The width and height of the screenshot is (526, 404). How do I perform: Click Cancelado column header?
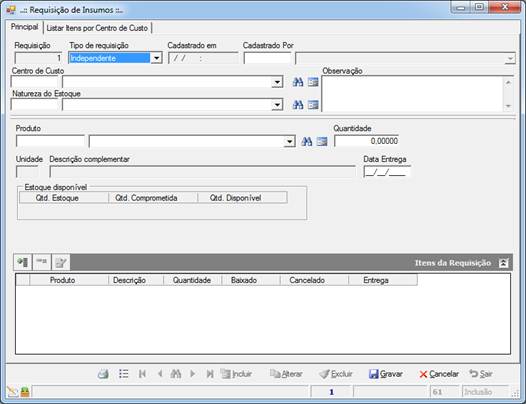(314, 280)
